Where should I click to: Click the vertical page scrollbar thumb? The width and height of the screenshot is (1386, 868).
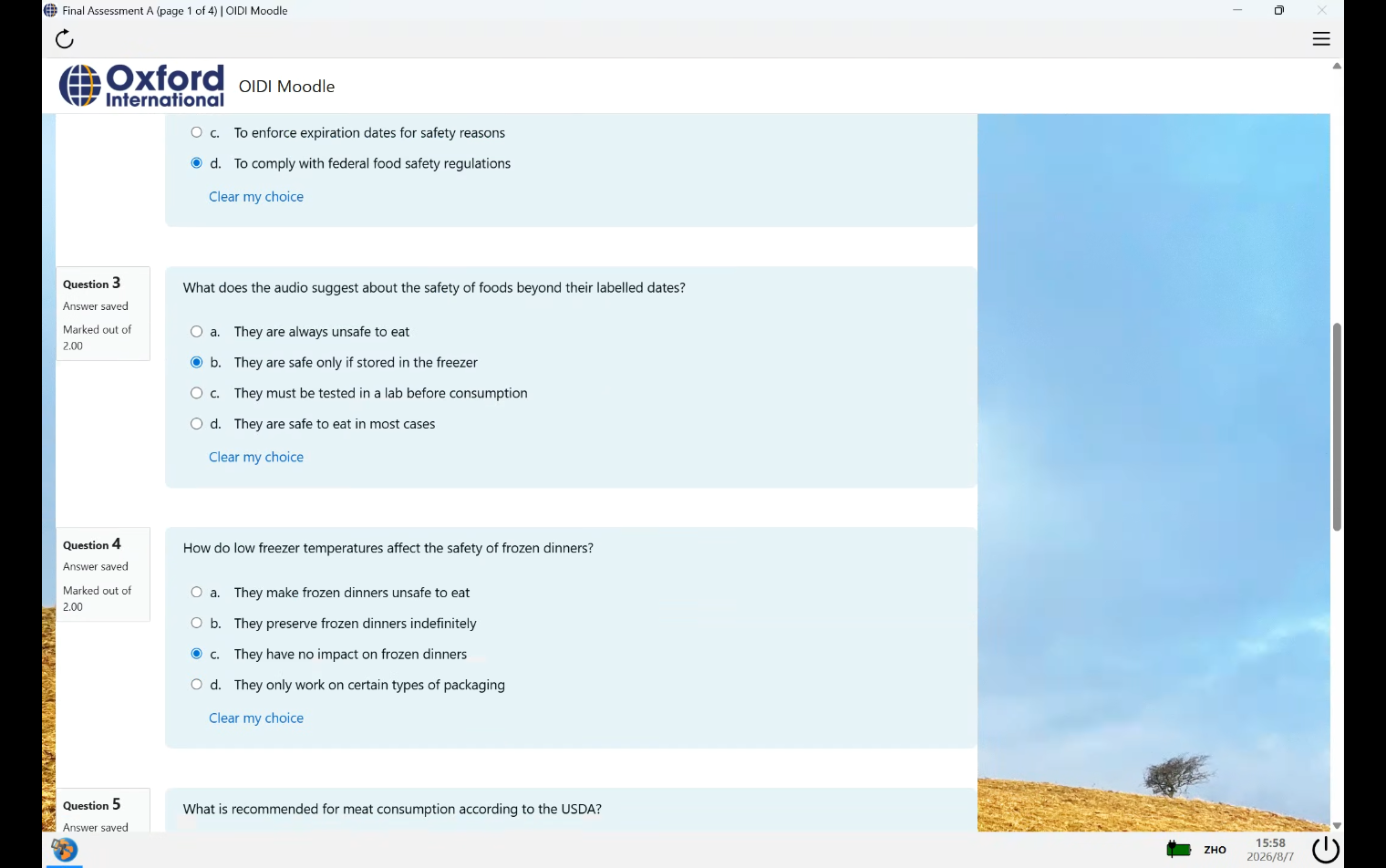1337,427
